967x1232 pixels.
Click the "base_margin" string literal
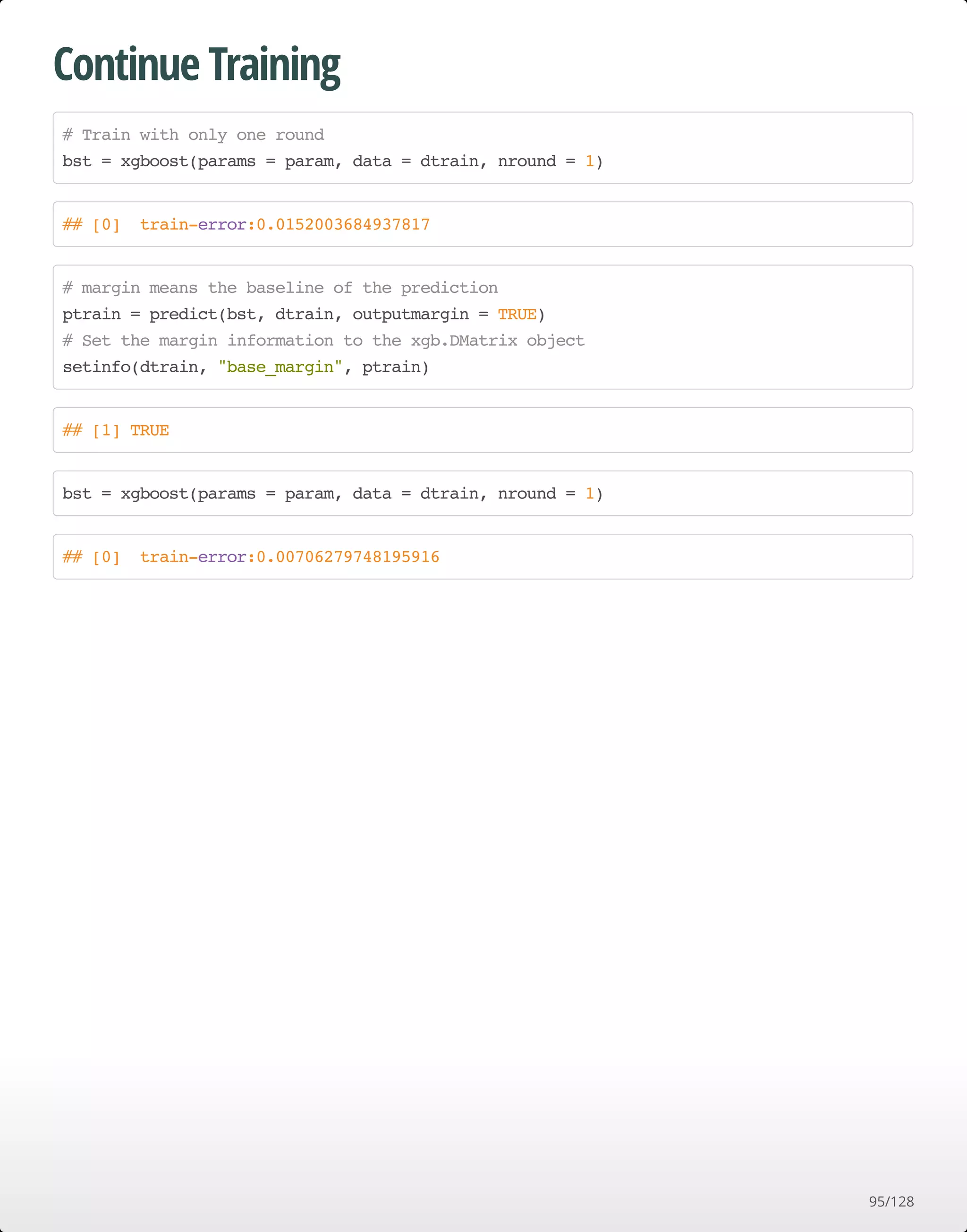coord(280,368)
